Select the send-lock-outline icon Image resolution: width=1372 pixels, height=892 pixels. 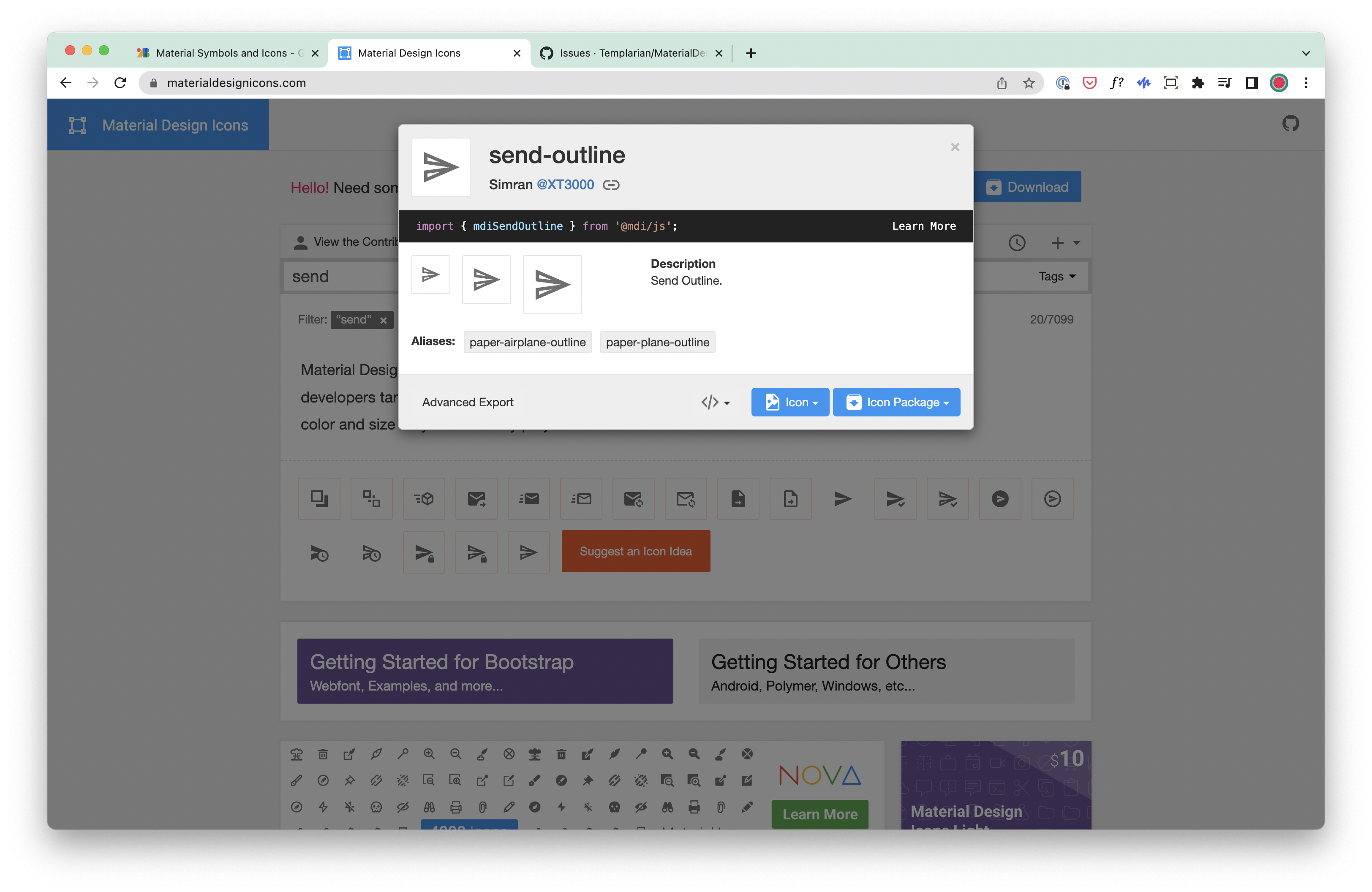tap(476, 552)
